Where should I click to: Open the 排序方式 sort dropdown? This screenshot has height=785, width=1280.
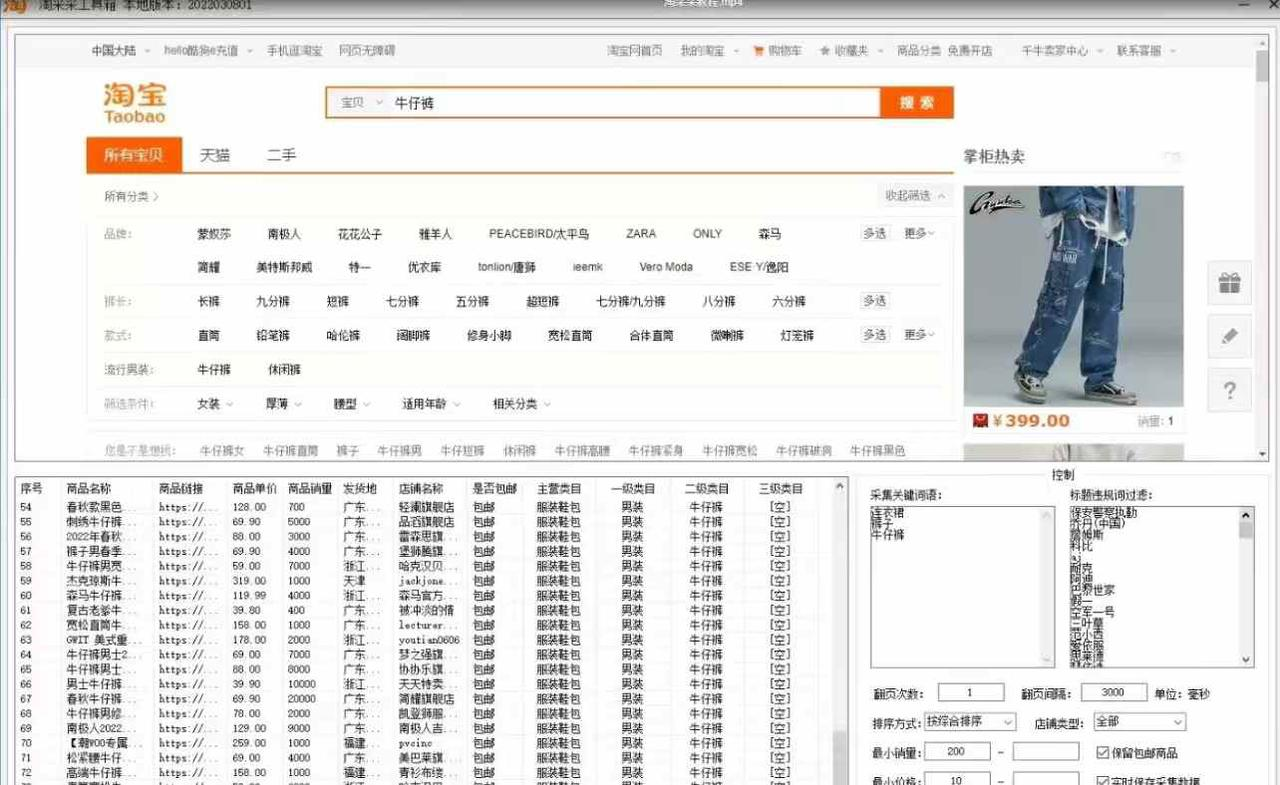tap(969, 722)
